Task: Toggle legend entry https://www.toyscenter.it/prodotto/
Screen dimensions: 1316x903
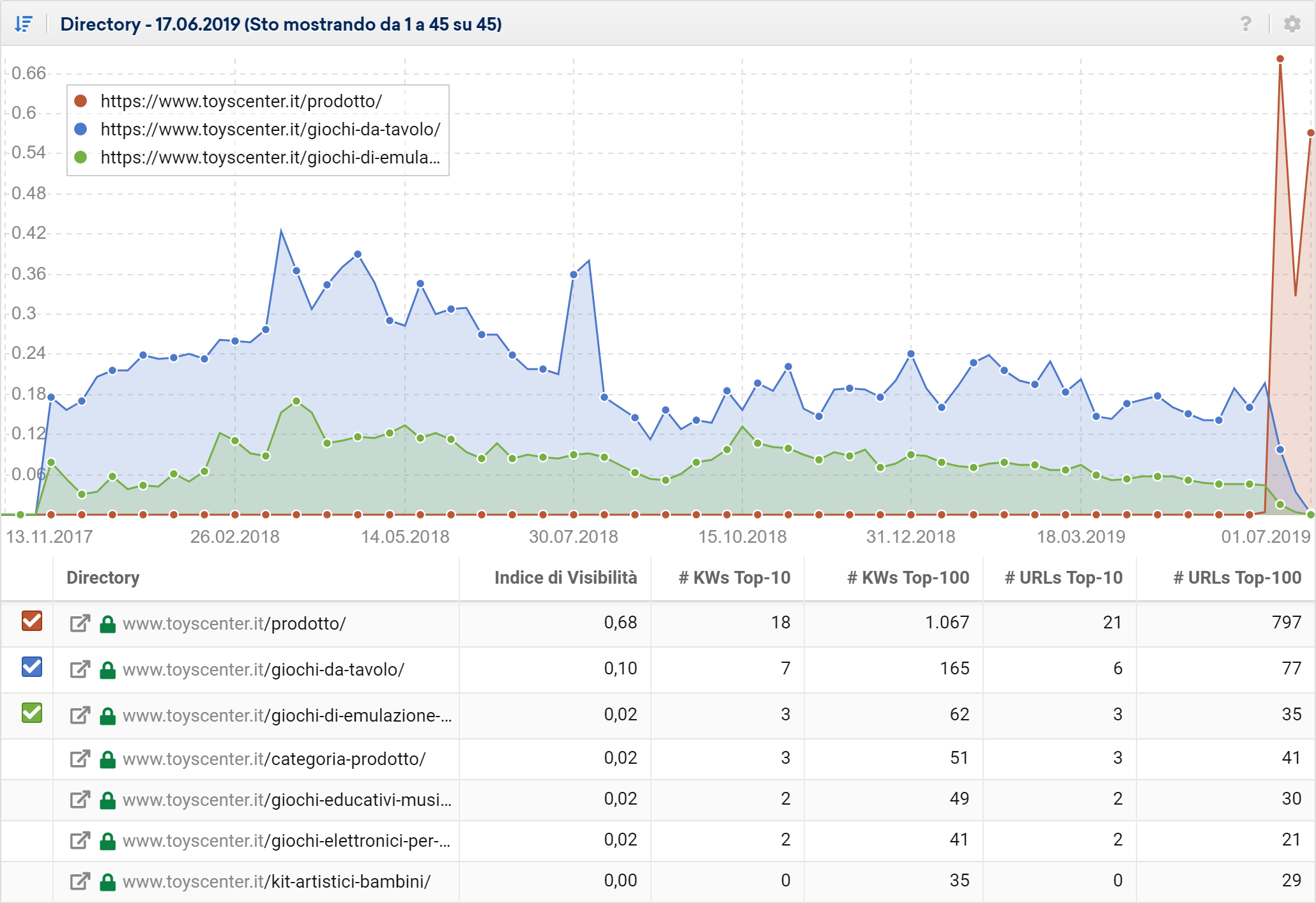Action: 241,101
